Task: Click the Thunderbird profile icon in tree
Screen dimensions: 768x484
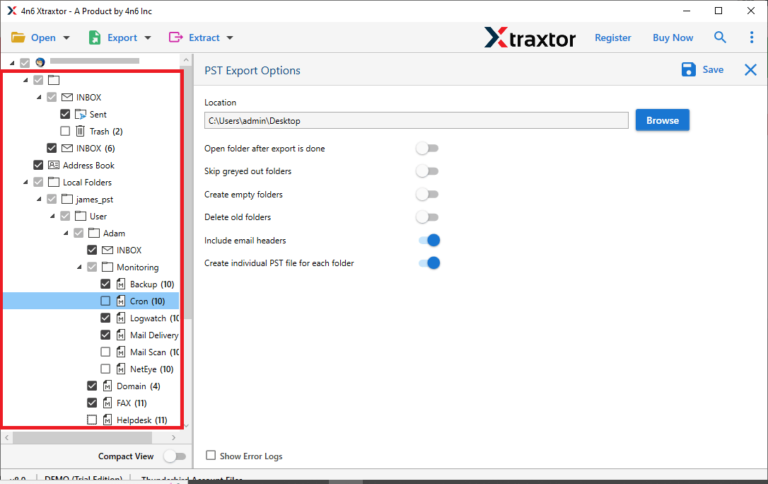Action: [40, 62]
